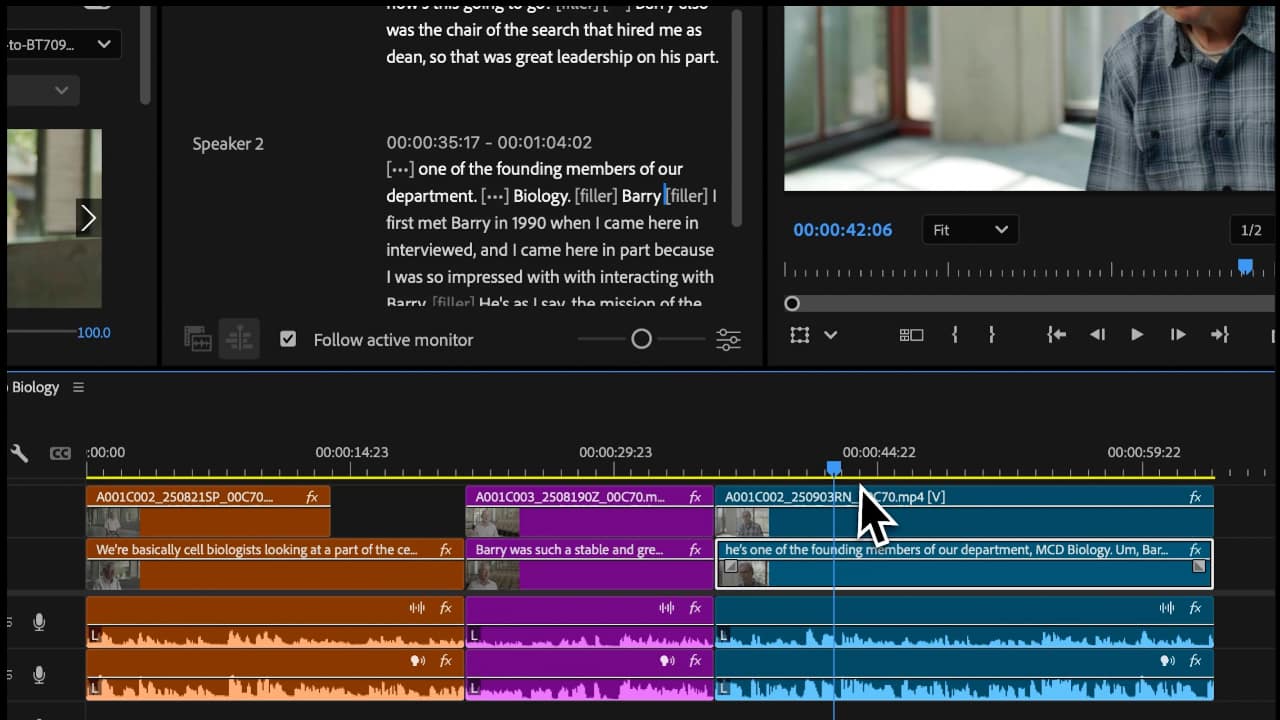Click 00:00:14:23 on the timeline ruler

352,452
